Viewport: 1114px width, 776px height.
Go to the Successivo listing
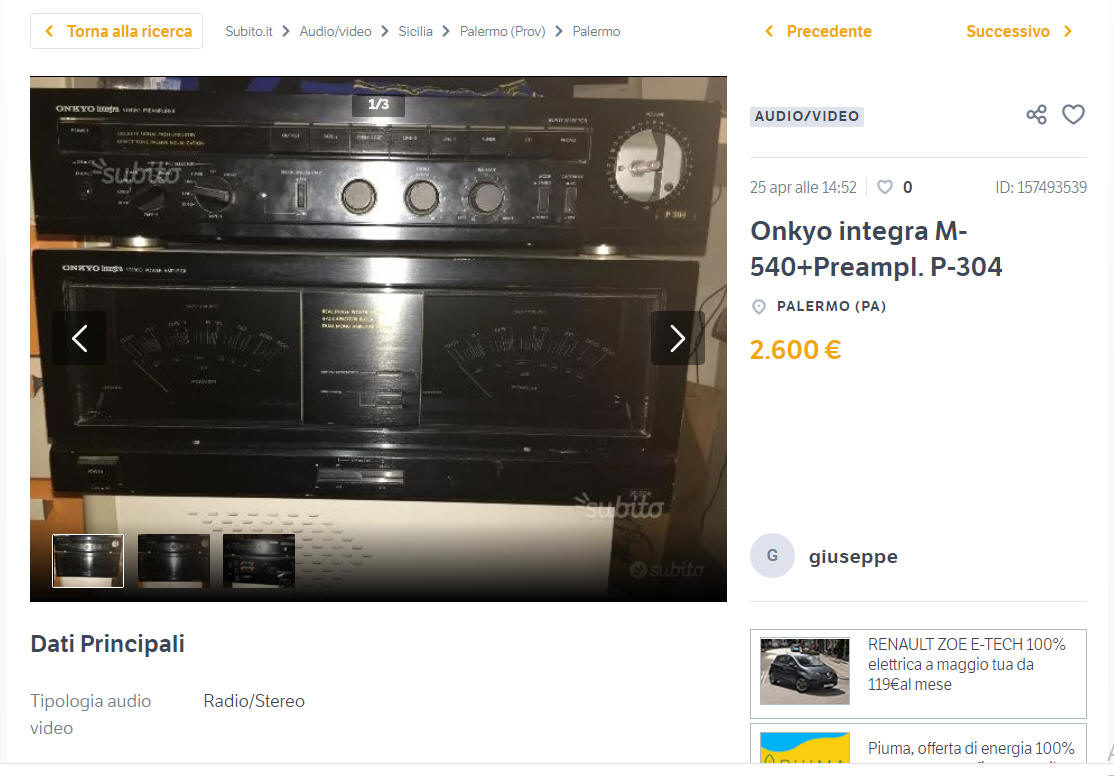(x=1020, y=31)
